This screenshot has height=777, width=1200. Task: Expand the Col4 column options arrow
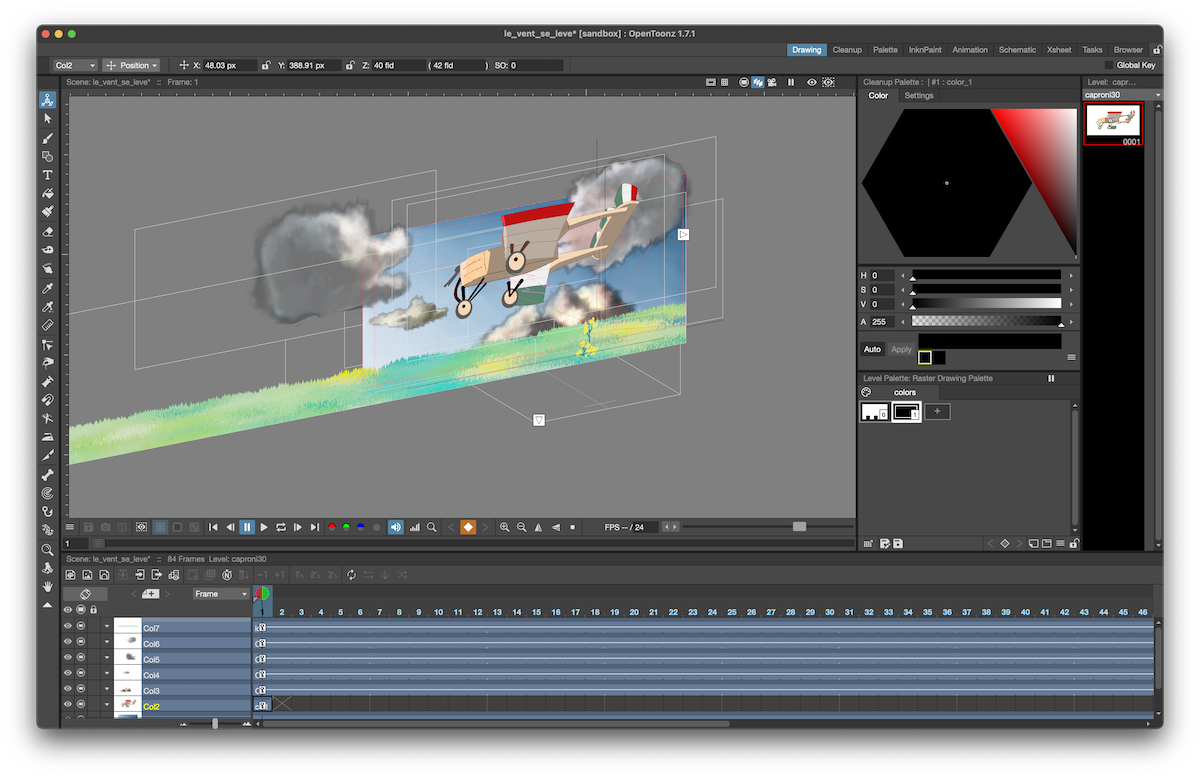coord(106,675)
